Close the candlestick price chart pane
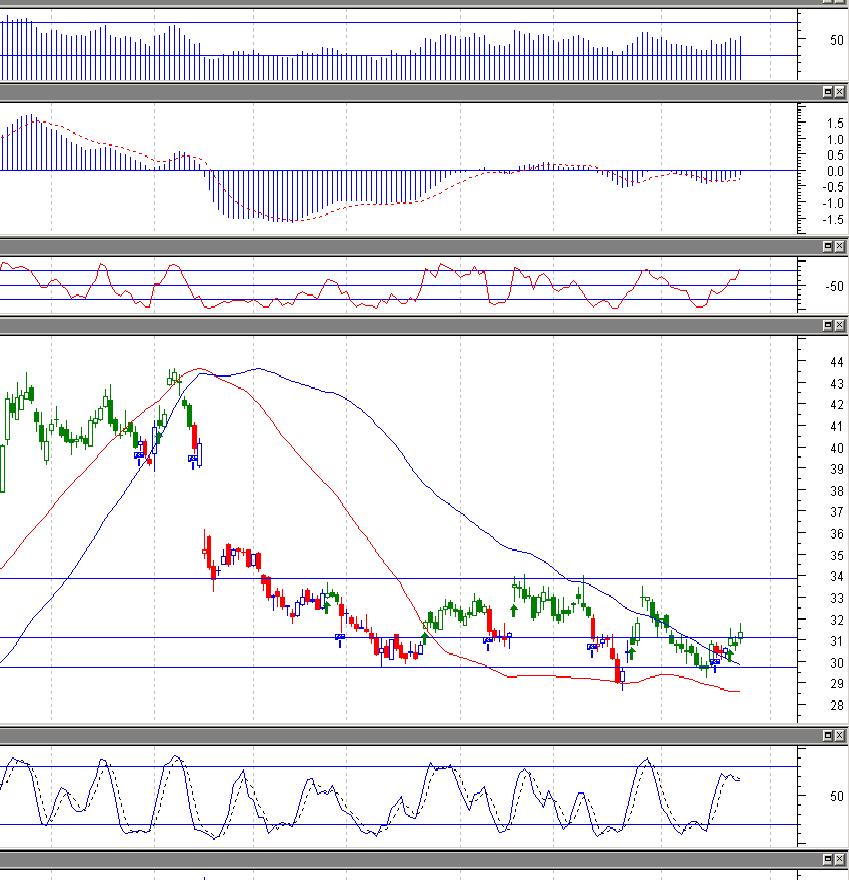Viewport: 849px width, 880px height. click(x=839, y=326)
